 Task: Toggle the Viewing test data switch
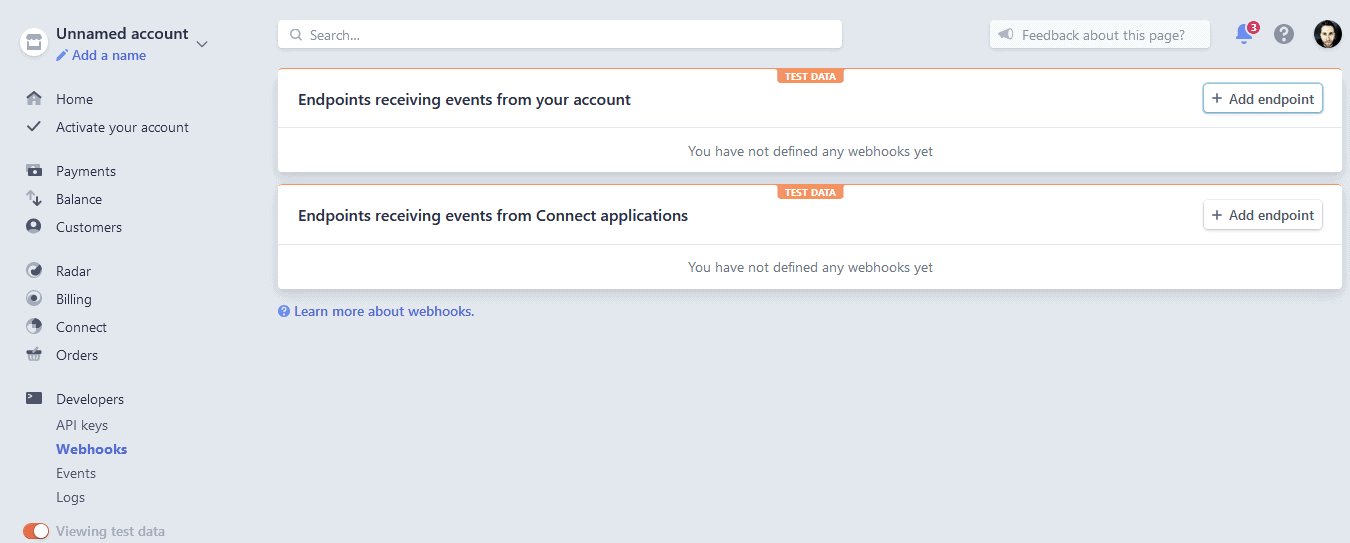36,531
